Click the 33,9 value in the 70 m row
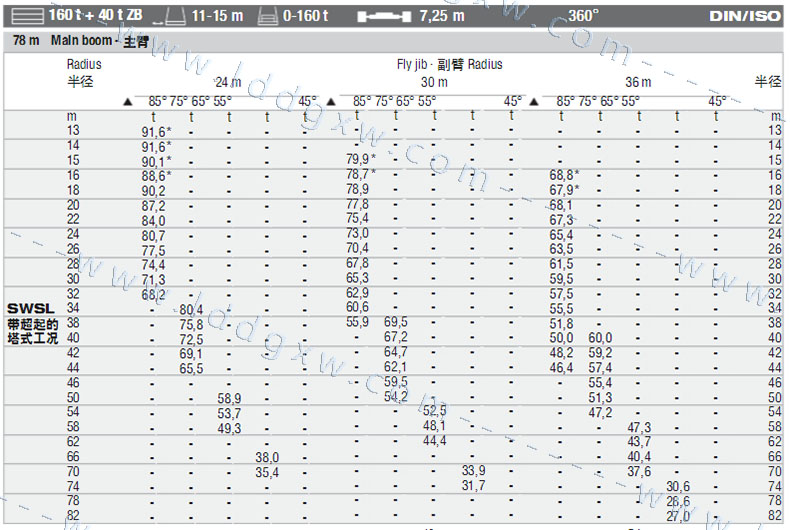The height and width of the screenshot is (530, 790). 473,471
